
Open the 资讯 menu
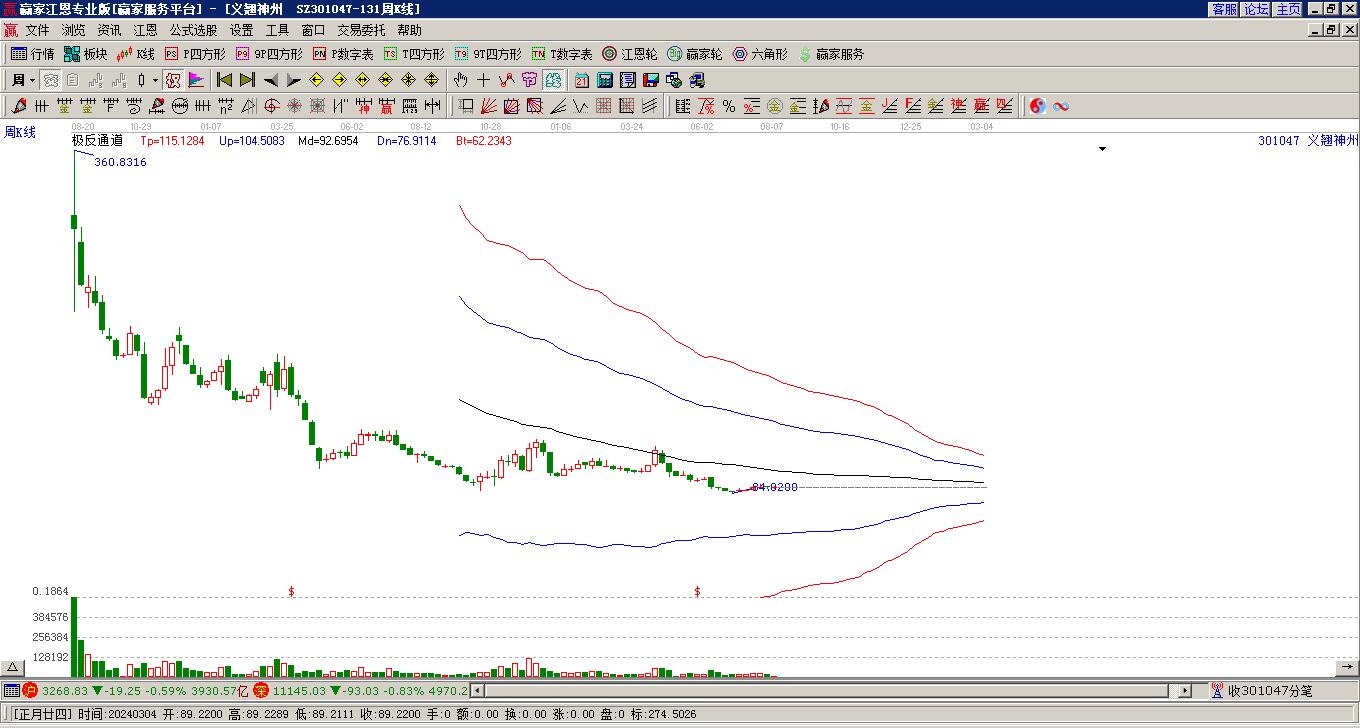pos(109,30)
